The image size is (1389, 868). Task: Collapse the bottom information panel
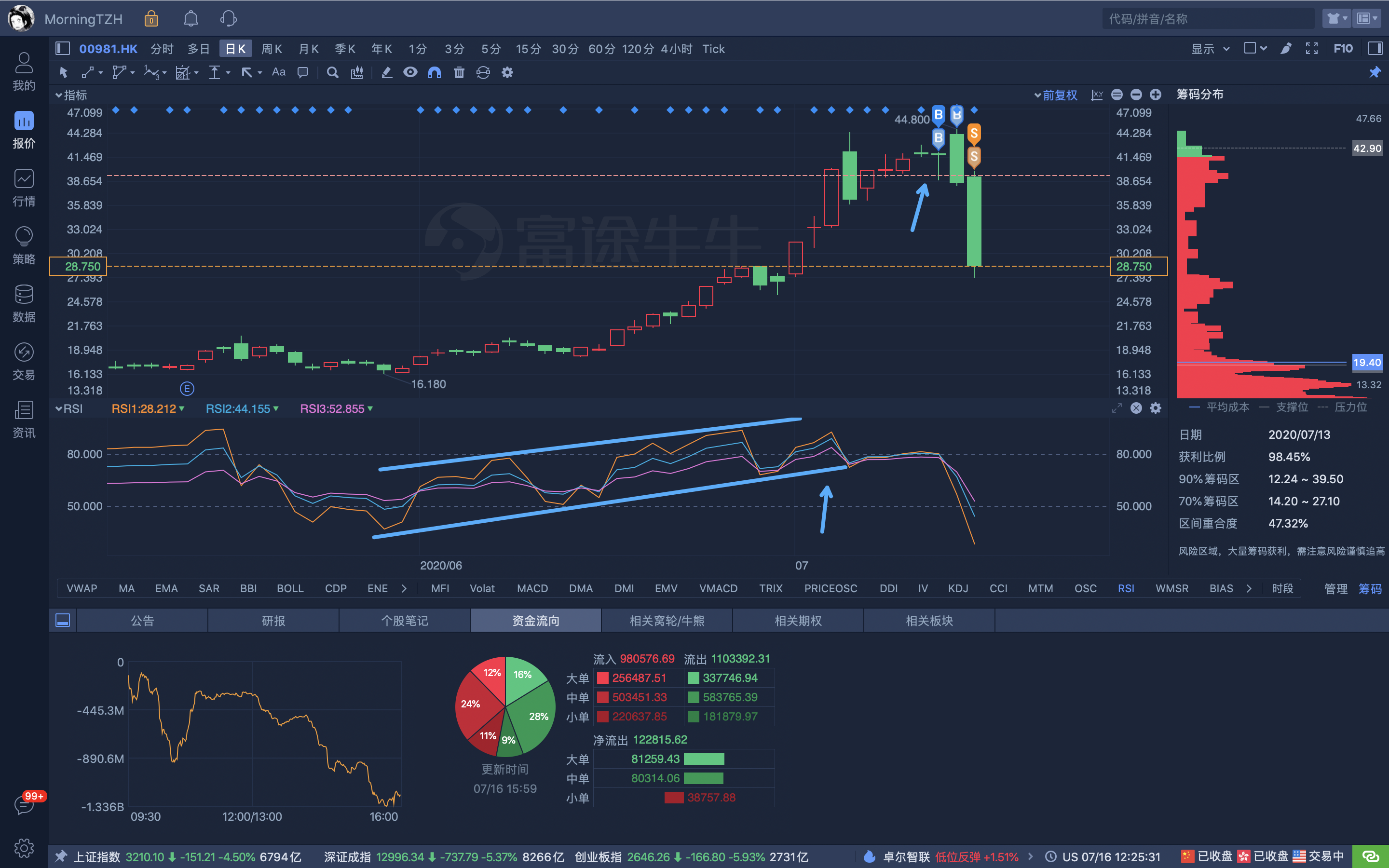click(63, 621)
